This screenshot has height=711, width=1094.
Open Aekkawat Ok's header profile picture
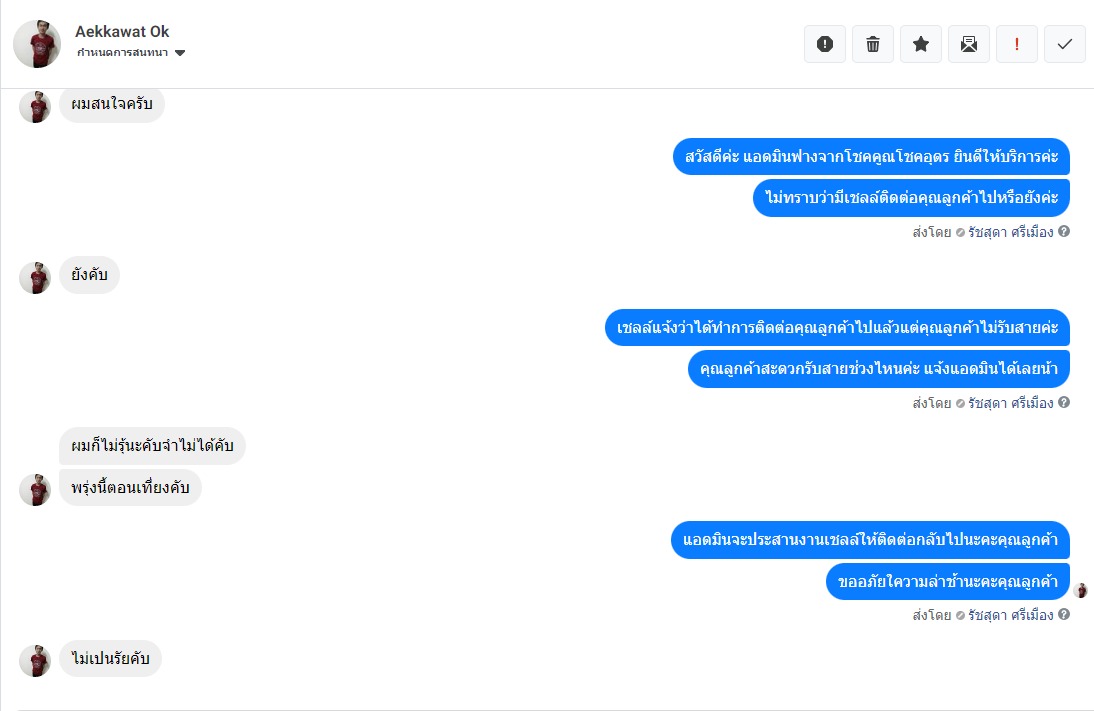40,44
